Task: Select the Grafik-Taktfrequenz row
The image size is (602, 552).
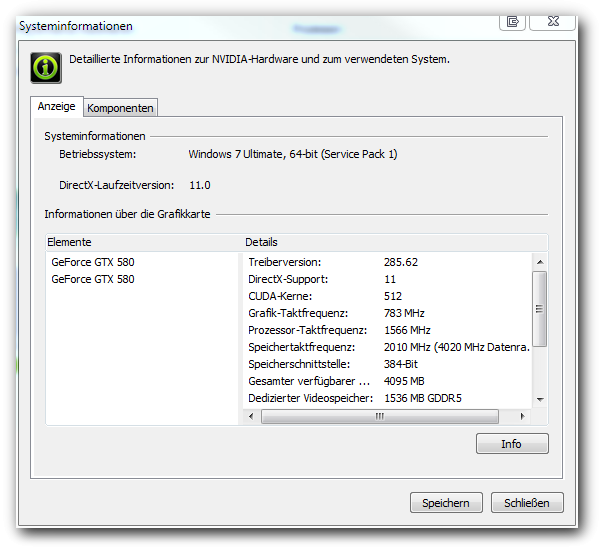Action: pos(388,313)
